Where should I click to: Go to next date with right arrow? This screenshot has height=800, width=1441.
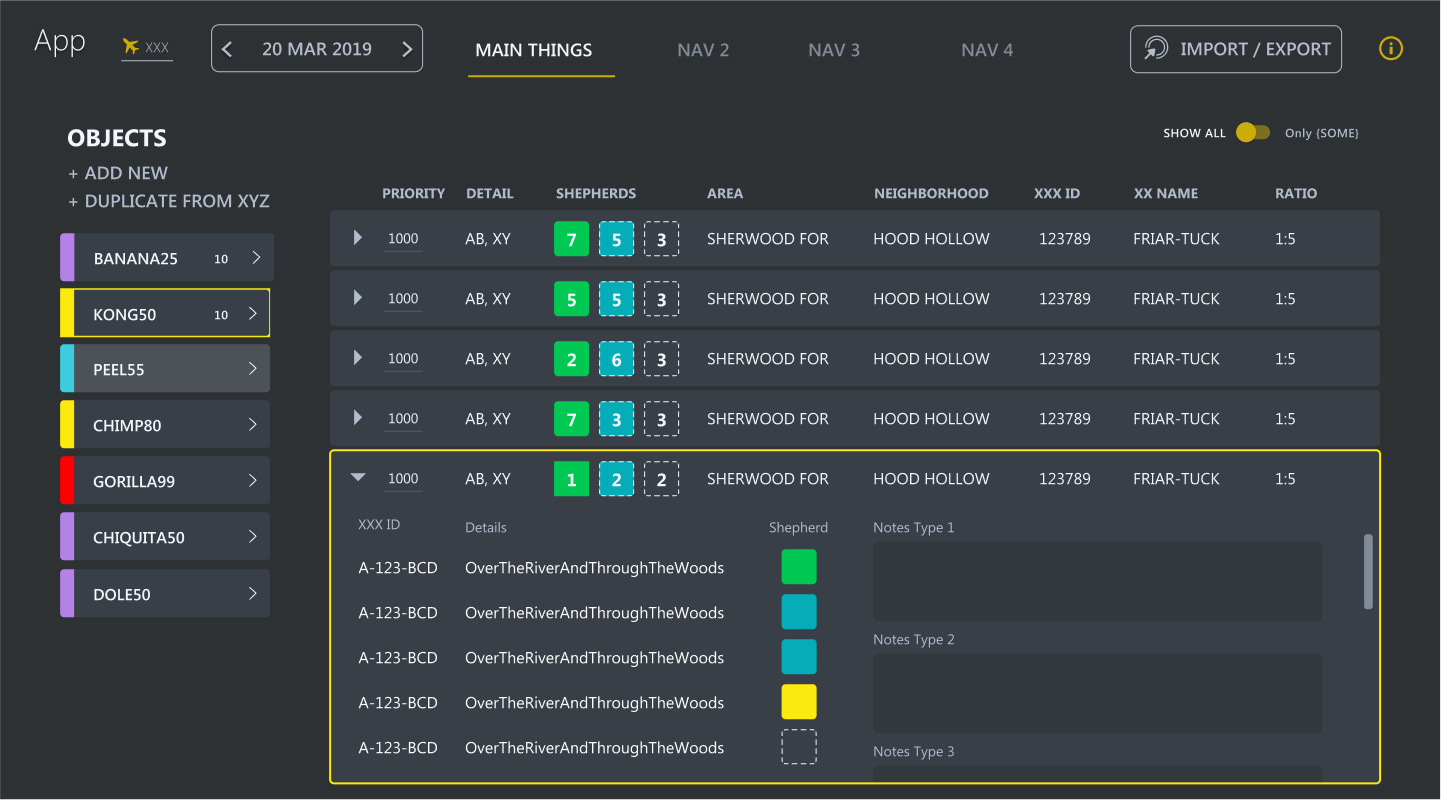click(x=407, y=49)
